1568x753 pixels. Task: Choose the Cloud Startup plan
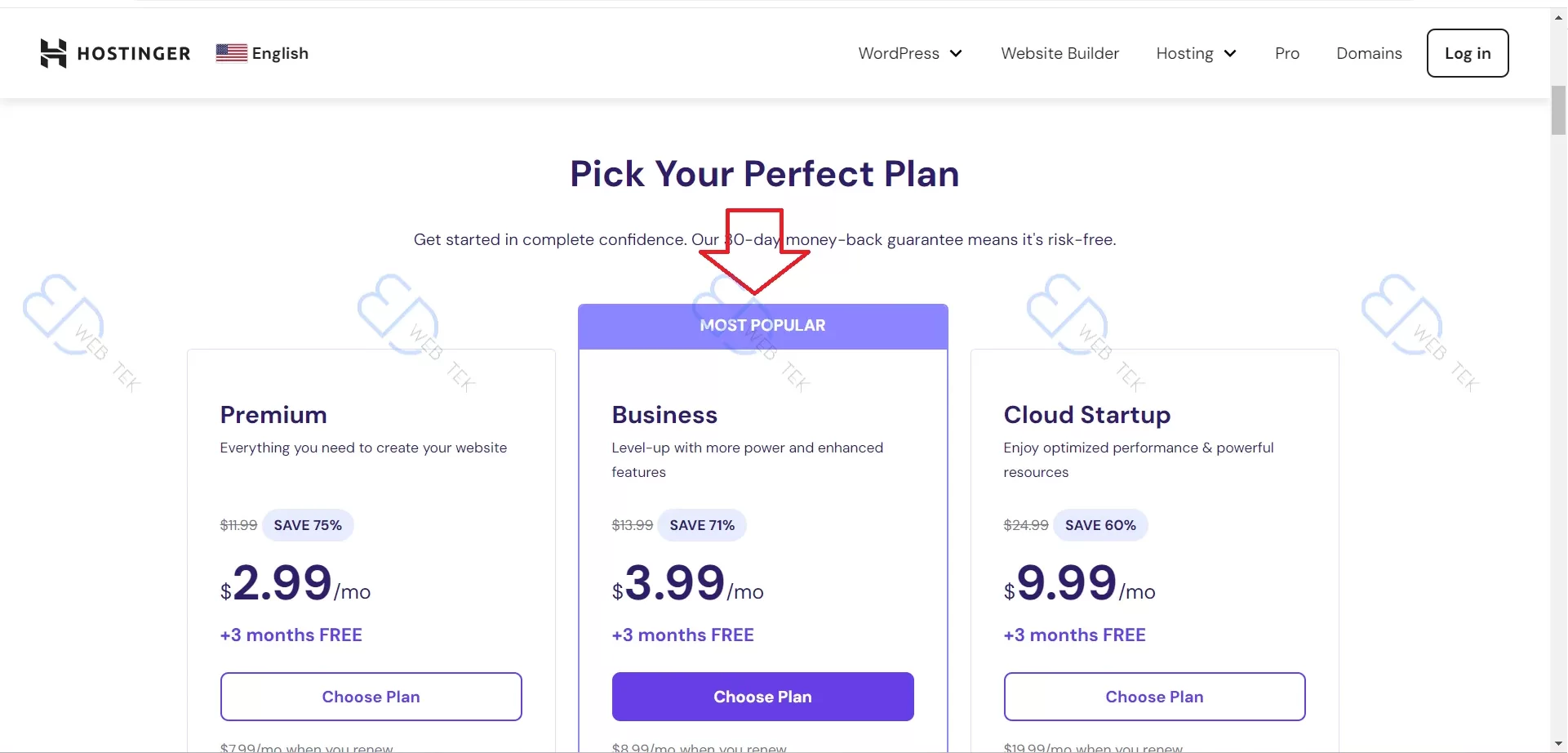tap(1154, 697)
